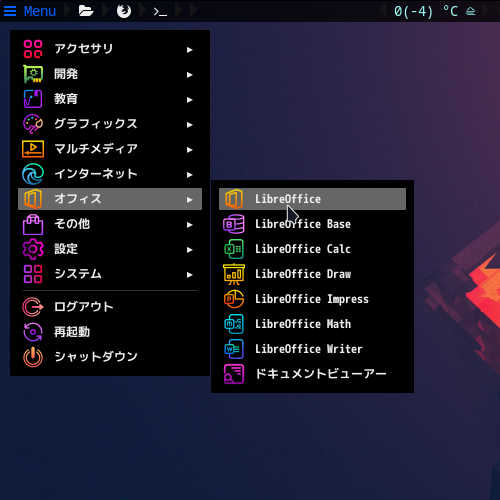
Task: Open the グラフィックス category
Action: [x=110, y=124]
